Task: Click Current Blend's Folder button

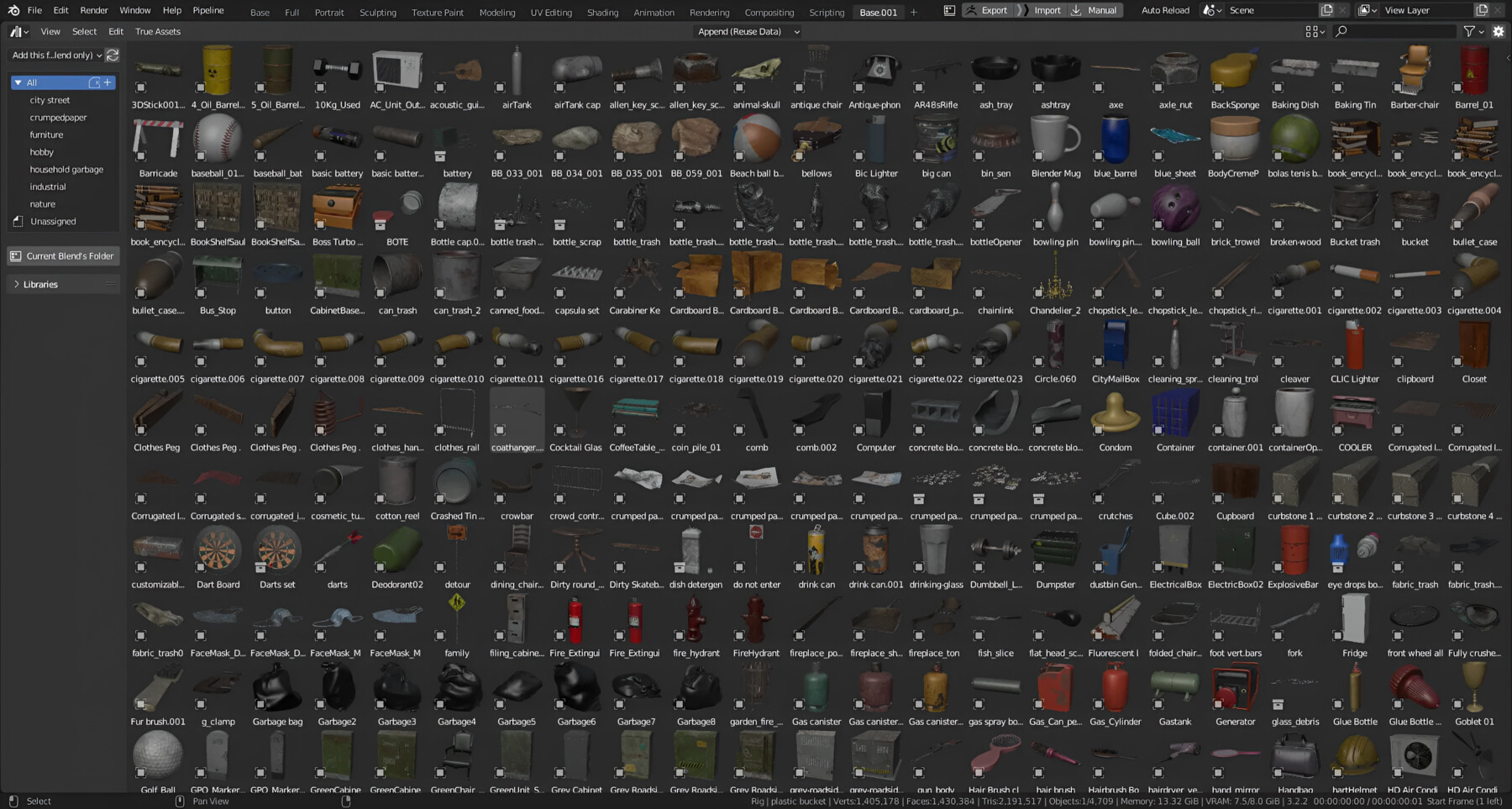Action: click(x=63, y=255)
